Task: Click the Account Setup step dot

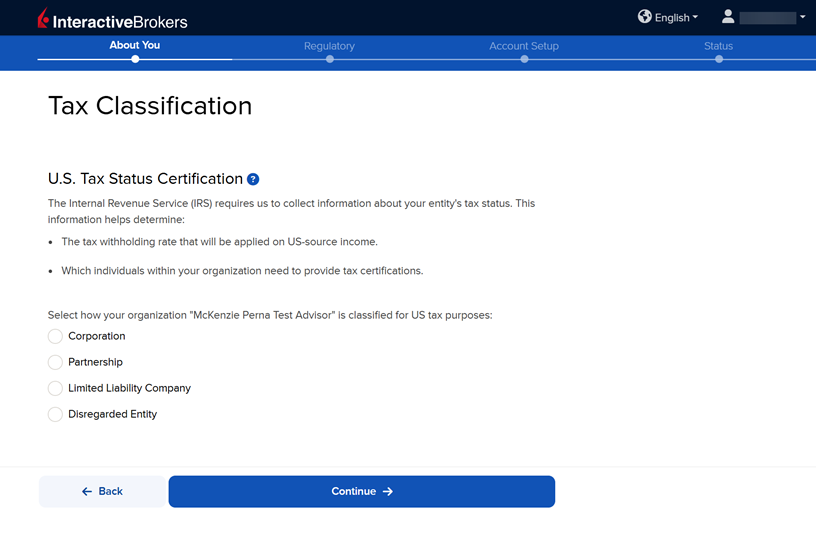Action: [x=524, y=59]
